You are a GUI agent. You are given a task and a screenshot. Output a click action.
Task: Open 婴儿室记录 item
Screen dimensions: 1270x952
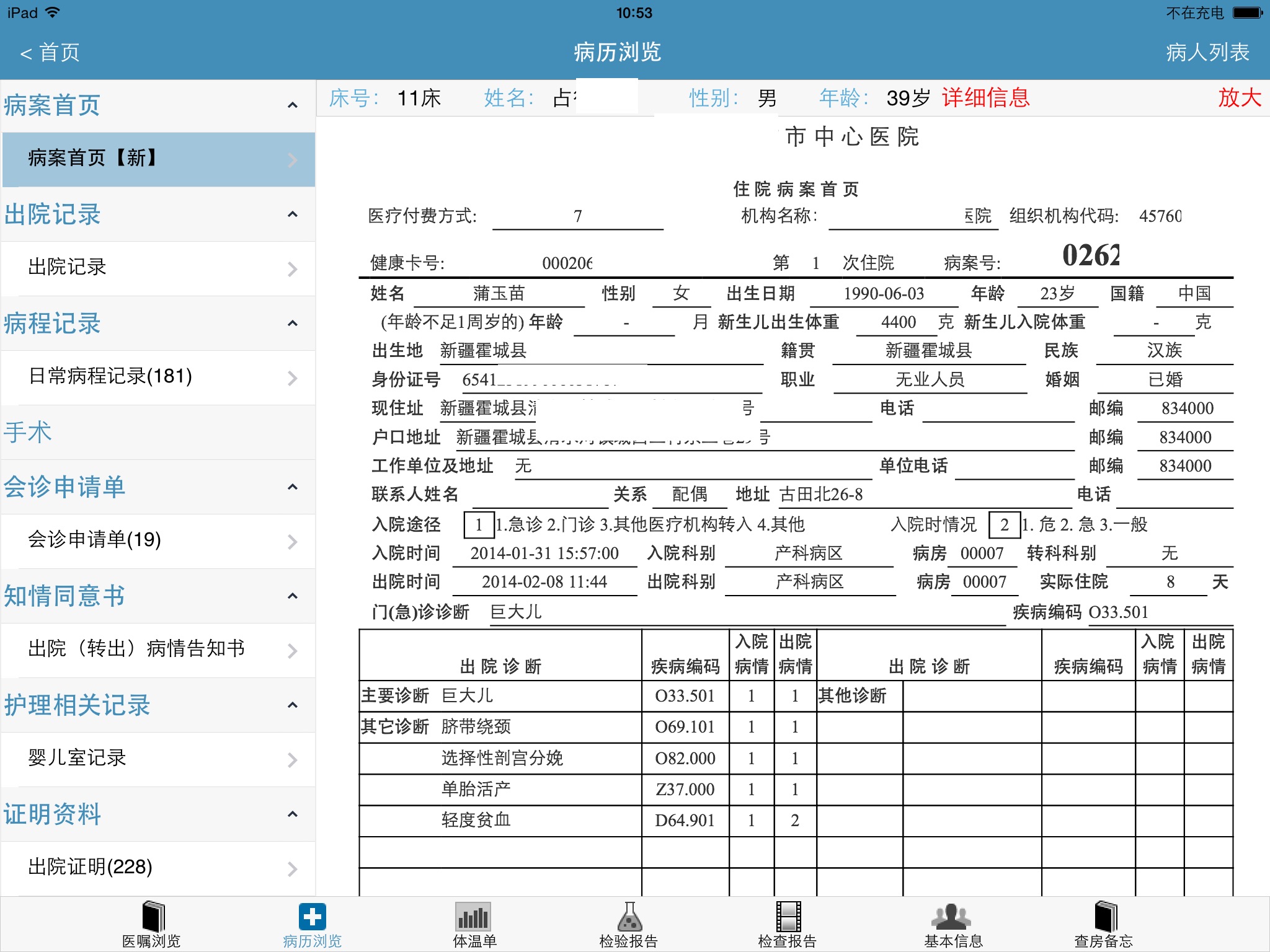point(159,759)
